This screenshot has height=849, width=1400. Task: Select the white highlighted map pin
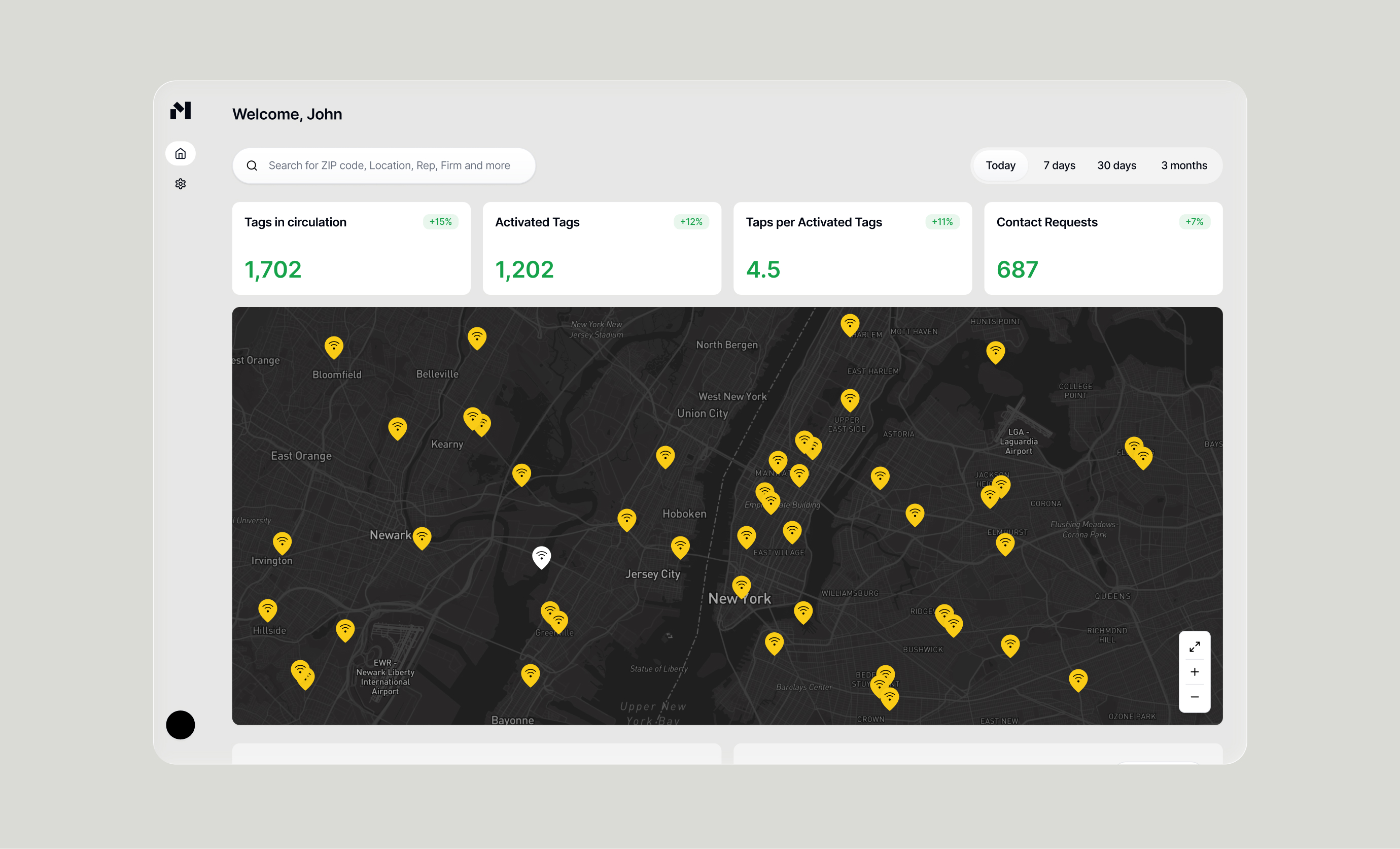pos(541,557)
